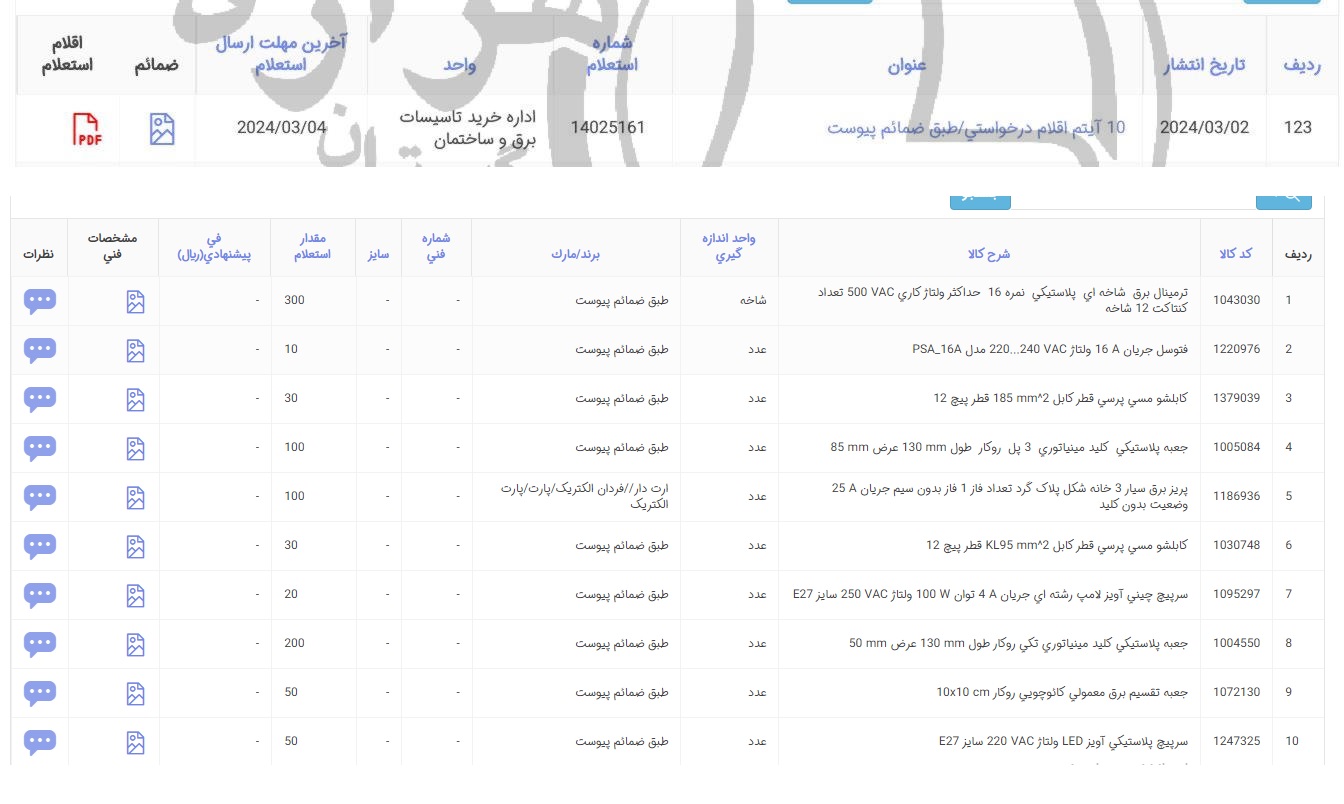Open comments bubble for item row 1379039
The width and height of the screenshot is (1344, 804).
(40, 399)
